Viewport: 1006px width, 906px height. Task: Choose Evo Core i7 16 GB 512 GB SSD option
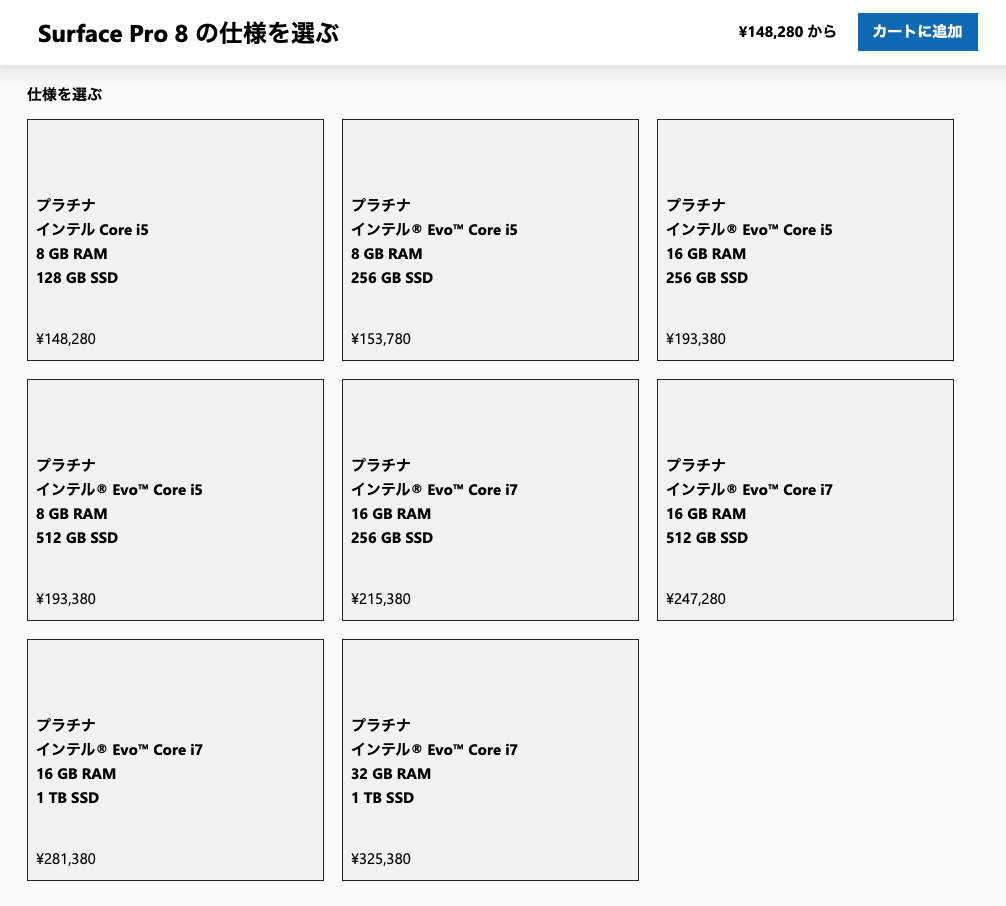pos(805,500)
